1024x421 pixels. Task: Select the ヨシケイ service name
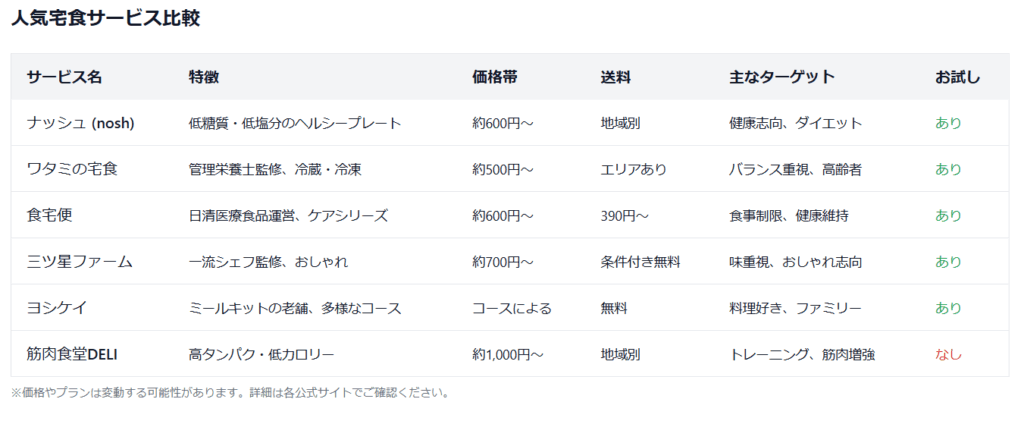pos(57,308)
